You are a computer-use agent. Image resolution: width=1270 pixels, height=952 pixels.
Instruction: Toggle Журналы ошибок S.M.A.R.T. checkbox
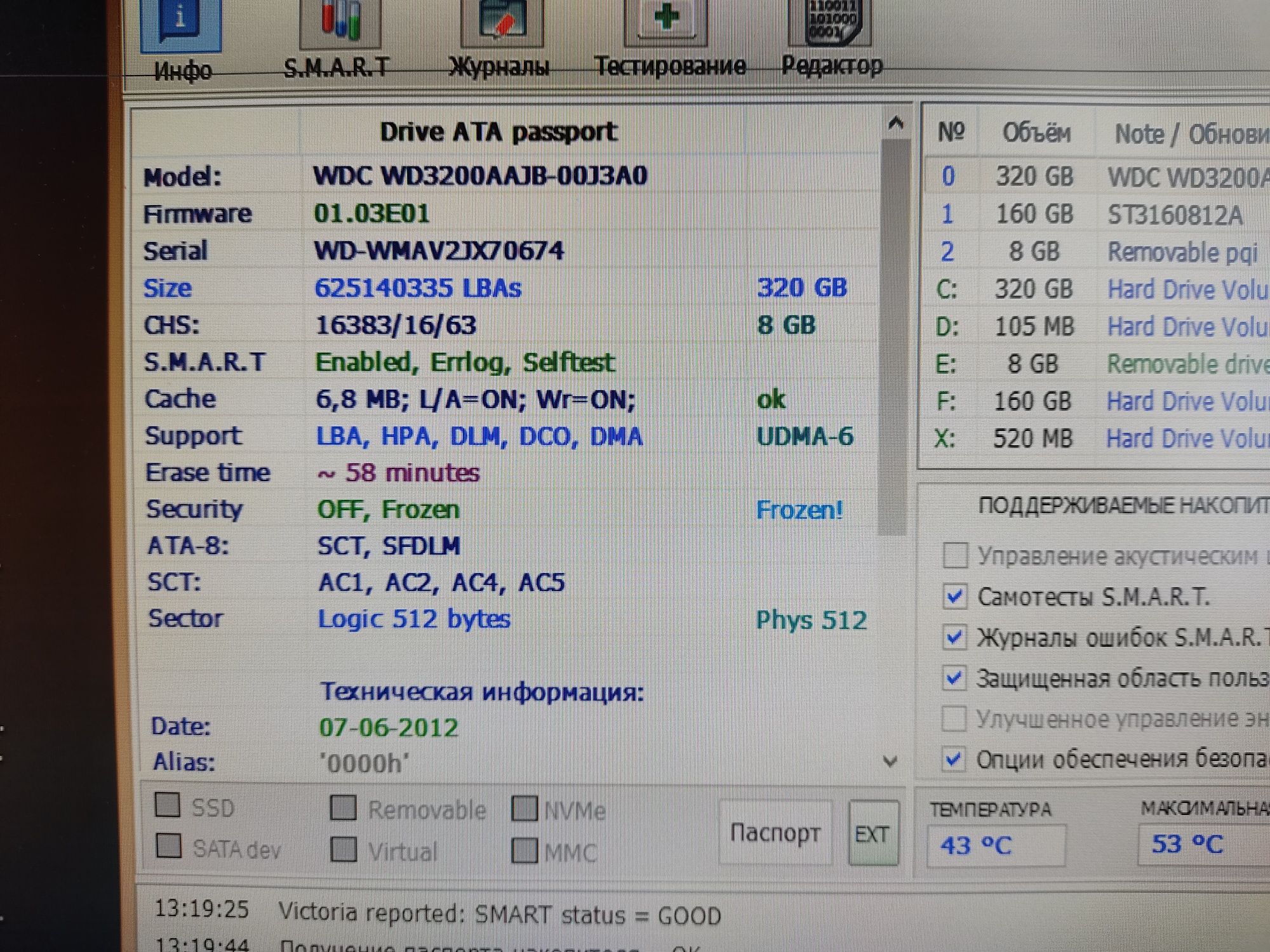click(954, 637)
